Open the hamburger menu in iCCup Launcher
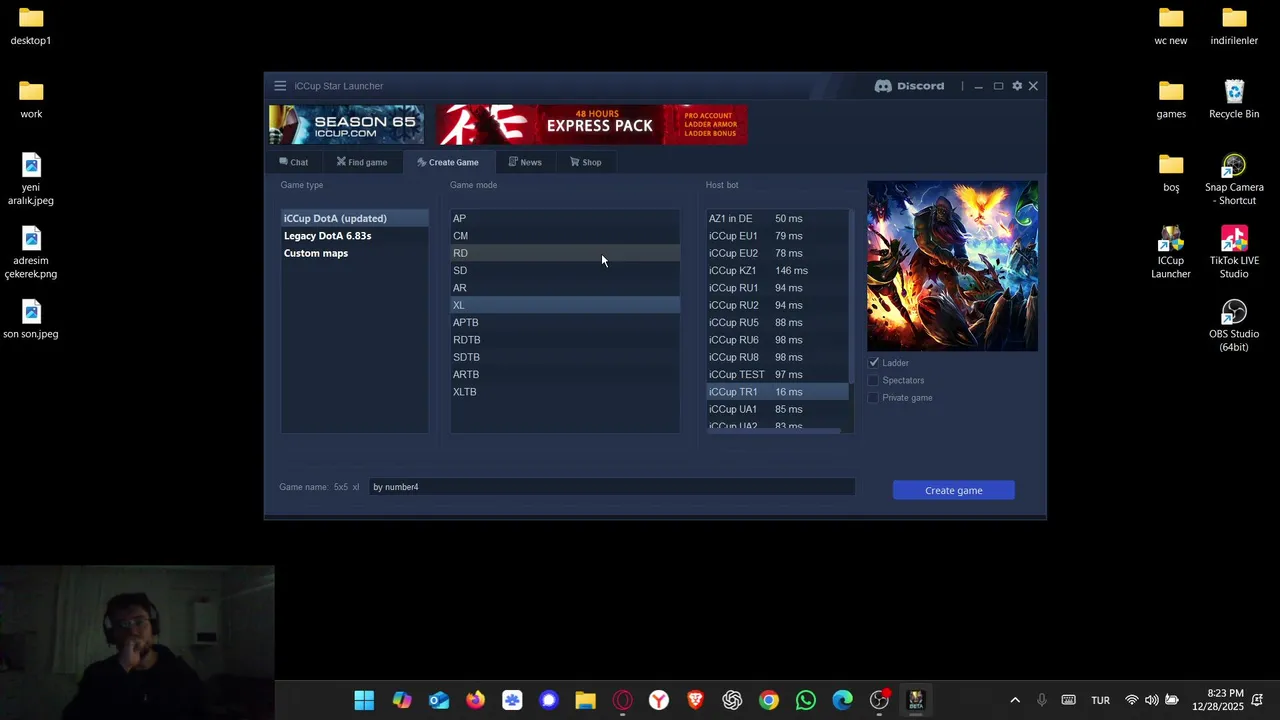Image resolution: width=1280 pixels, height=720 pixels. (x=280, y=86)
